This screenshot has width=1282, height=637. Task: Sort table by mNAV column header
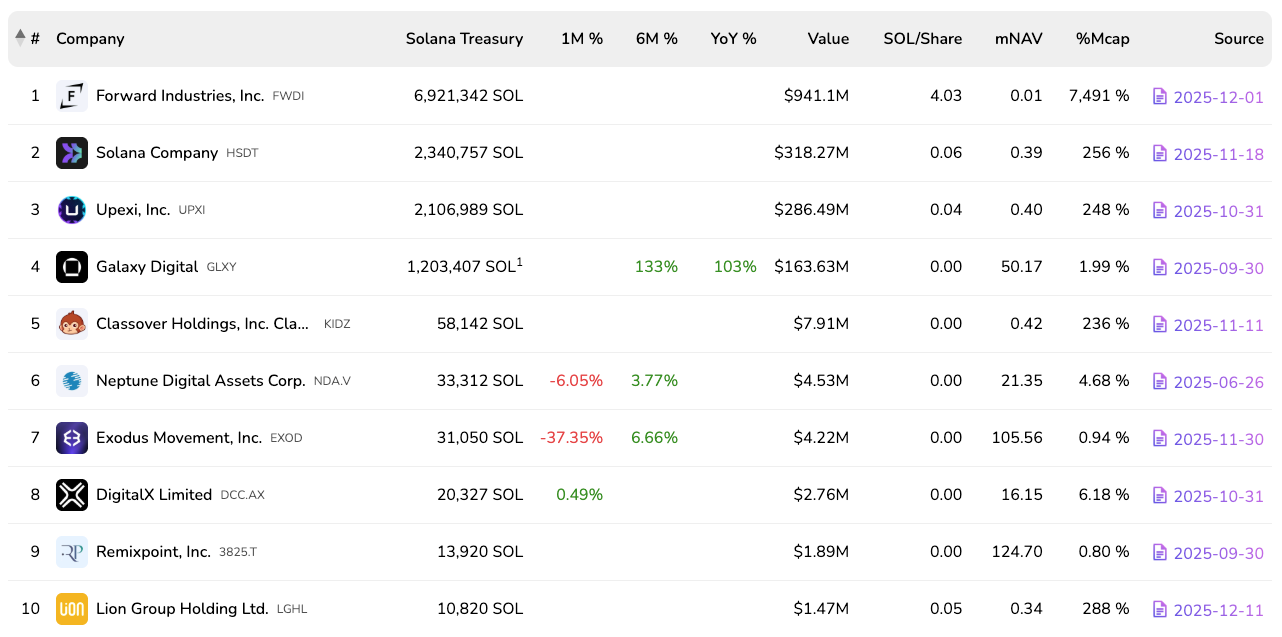point(1018,39)
